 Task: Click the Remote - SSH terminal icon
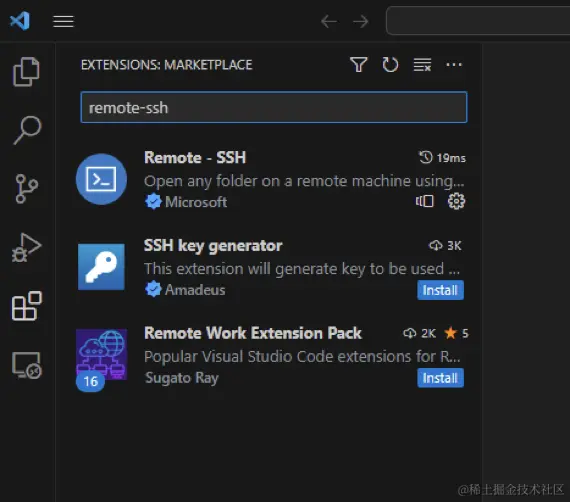(x=101, y=179)
